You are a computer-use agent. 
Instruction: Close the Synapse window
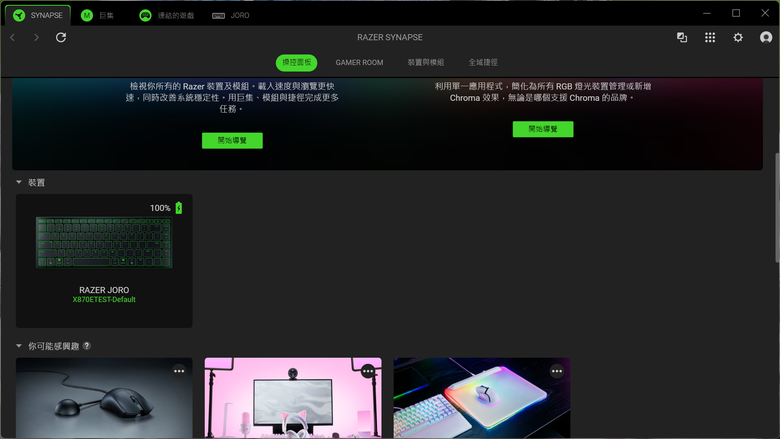coord(765,13)
